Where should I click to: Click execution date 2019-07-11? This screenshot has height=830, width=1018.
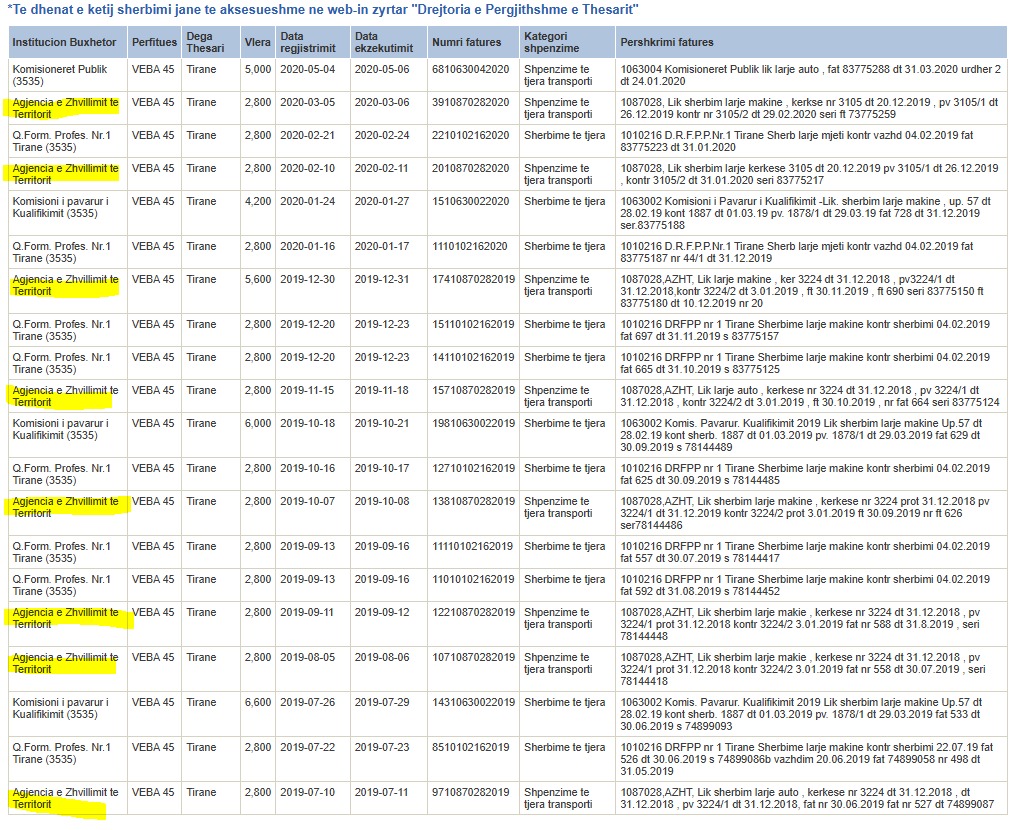(383, 792)
